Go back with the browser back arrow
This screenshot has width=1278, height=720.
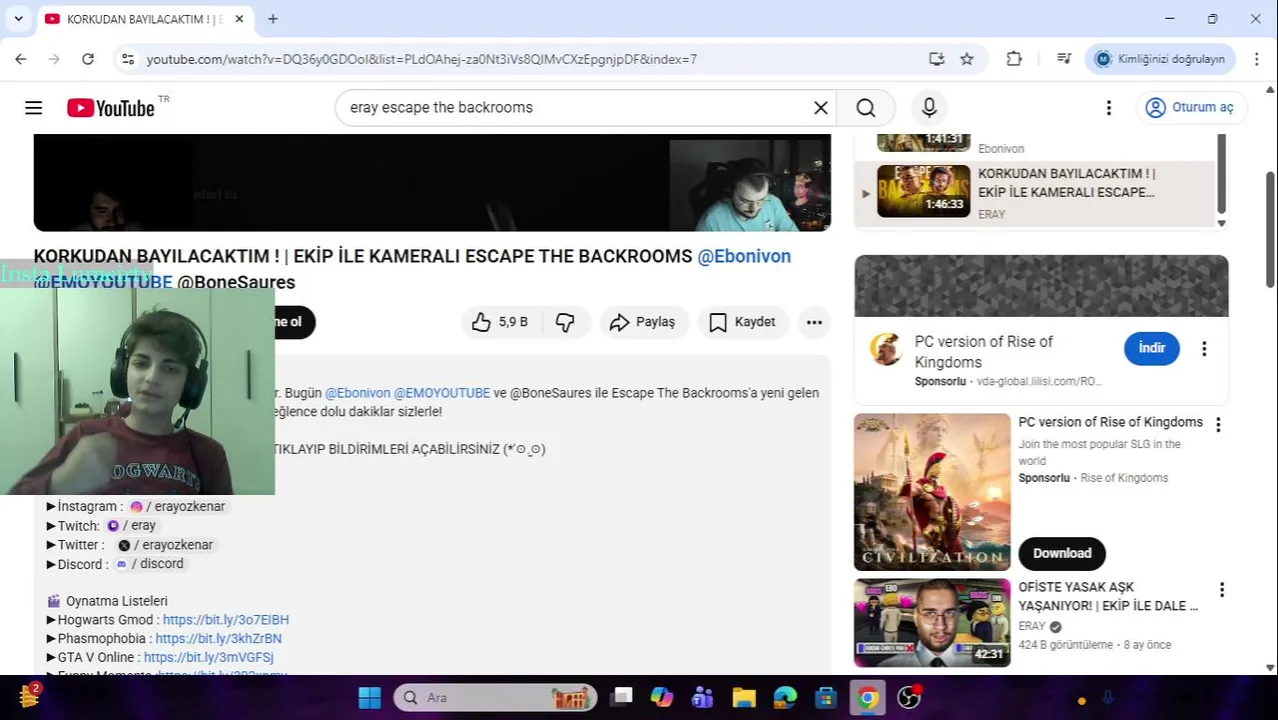[x=21, y=59]
